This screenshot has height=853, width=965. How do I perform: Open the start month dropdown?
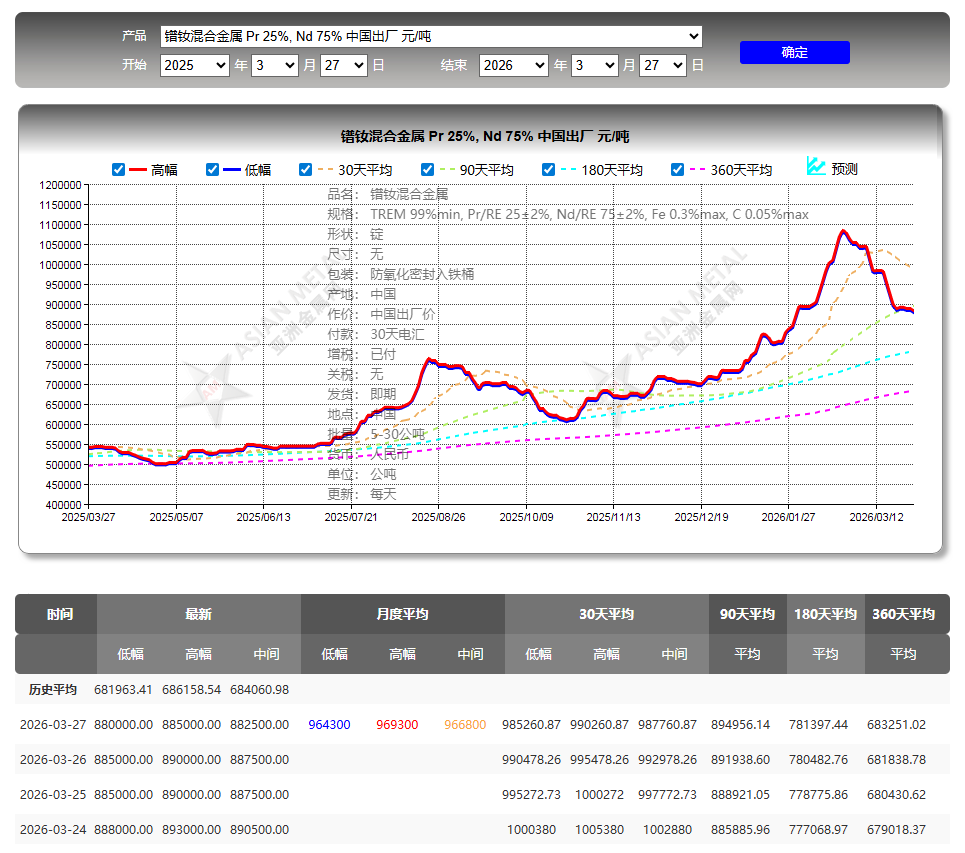click(x=275, y=65)
